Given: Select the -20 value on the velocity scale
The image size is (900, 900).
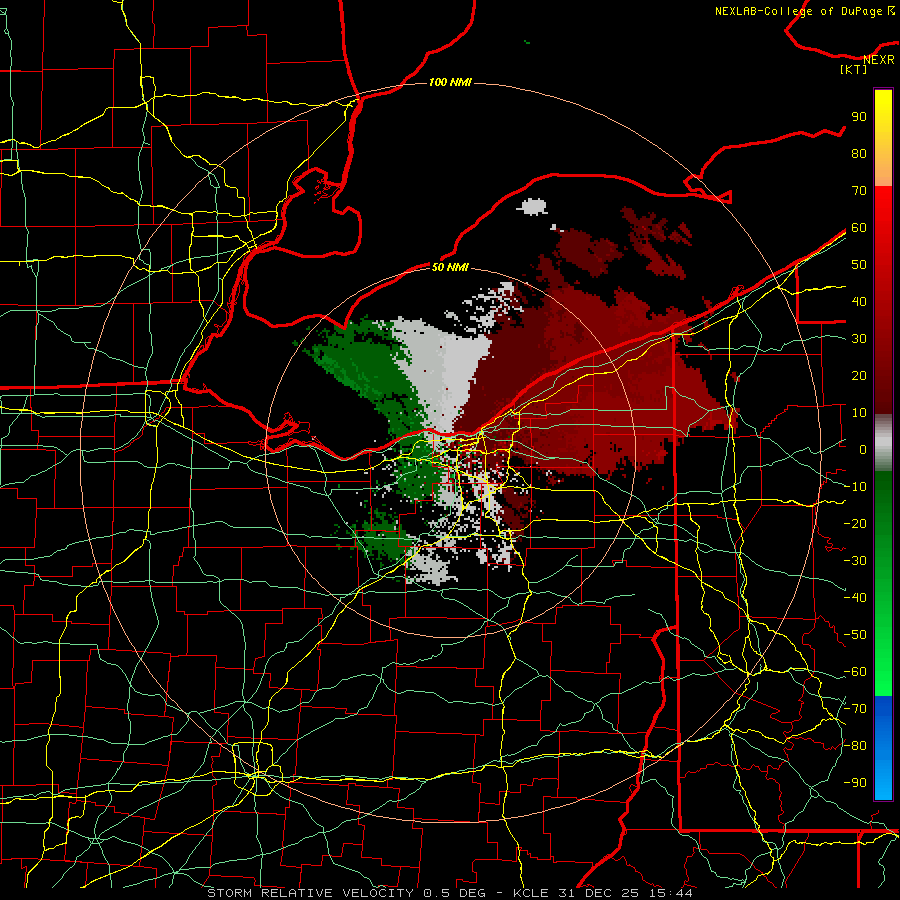Looking at the screenshot, I should 855,523.
